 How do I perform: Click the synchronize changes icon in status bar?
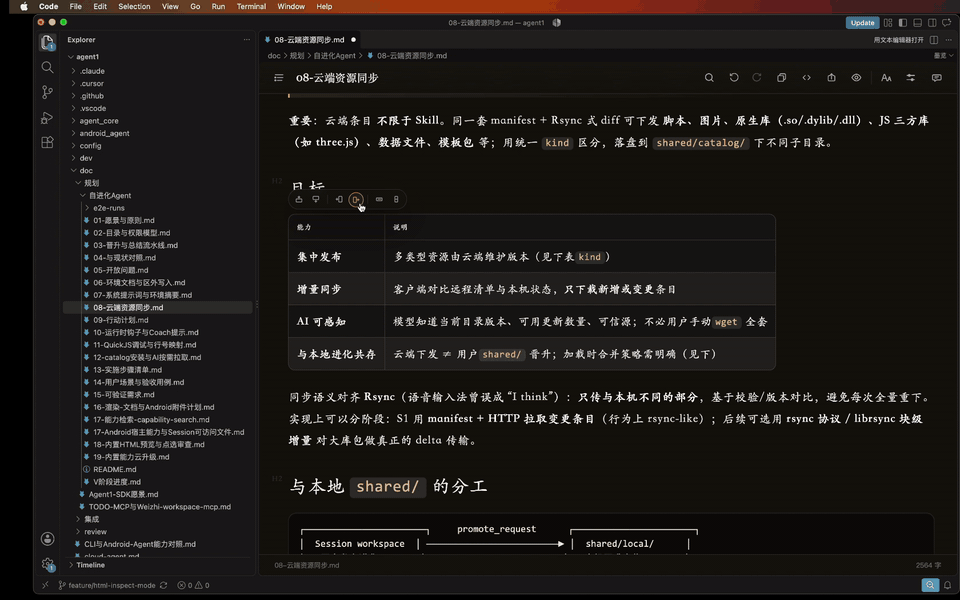pos(163,585)
